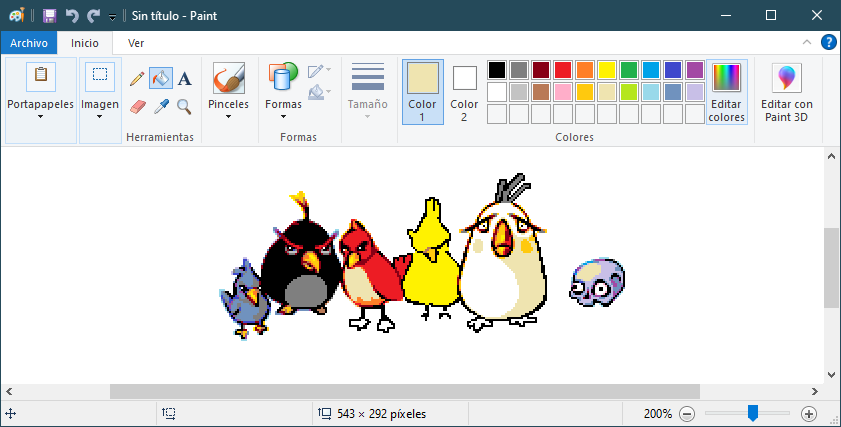Click the selection size icon in status bar
Viewport: 841px width, 427px height.
[169, 414]
